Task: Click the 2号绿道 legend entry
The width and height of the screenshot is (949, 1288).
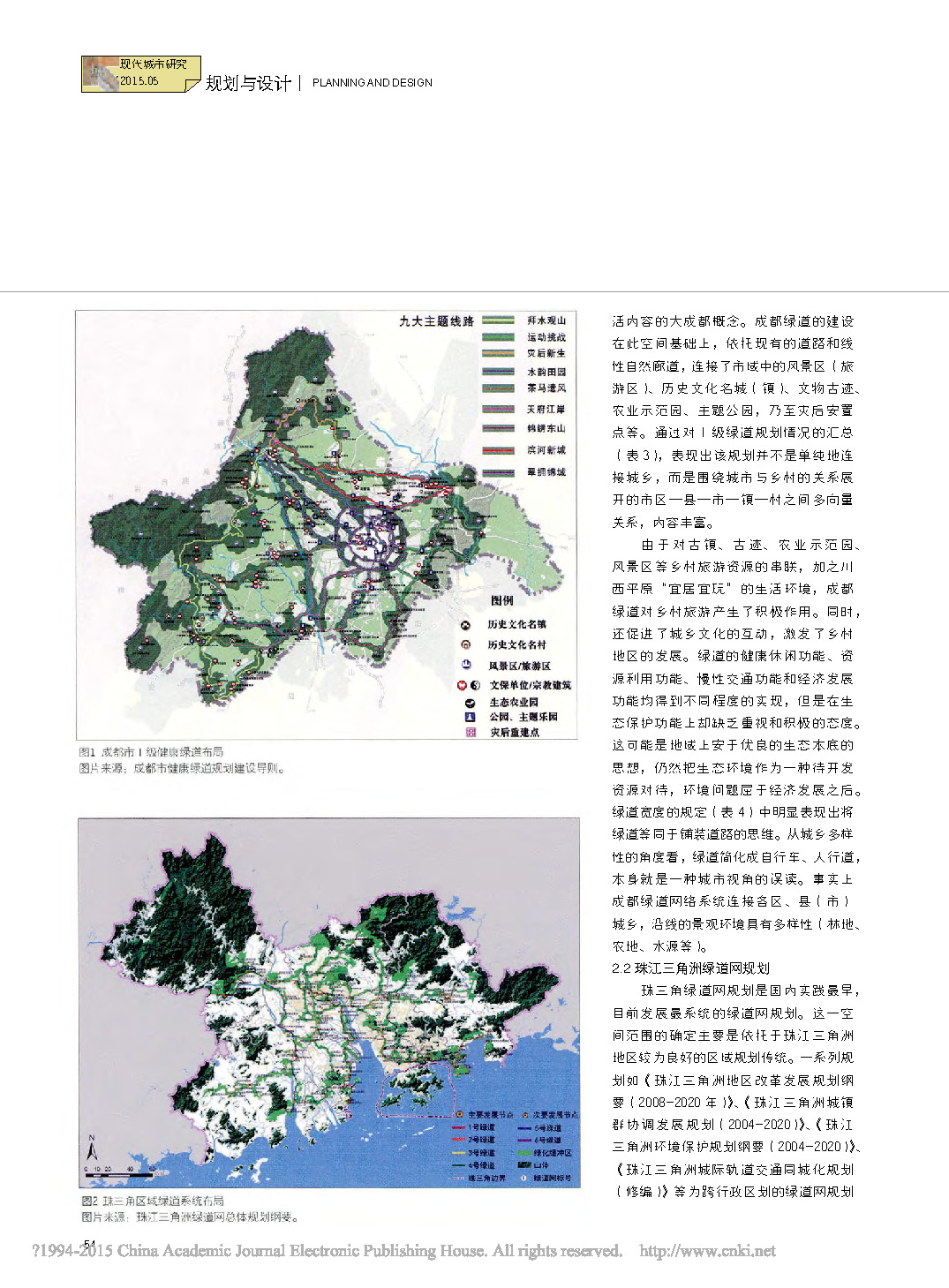Action: pos(473,1140)
